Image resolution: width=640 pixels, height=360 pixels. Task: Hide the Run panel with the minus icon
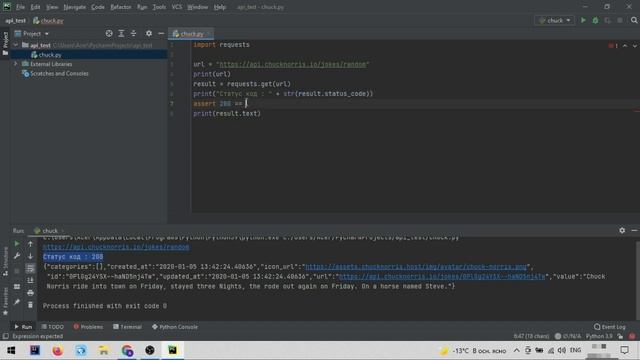click(x=634, y=231)
